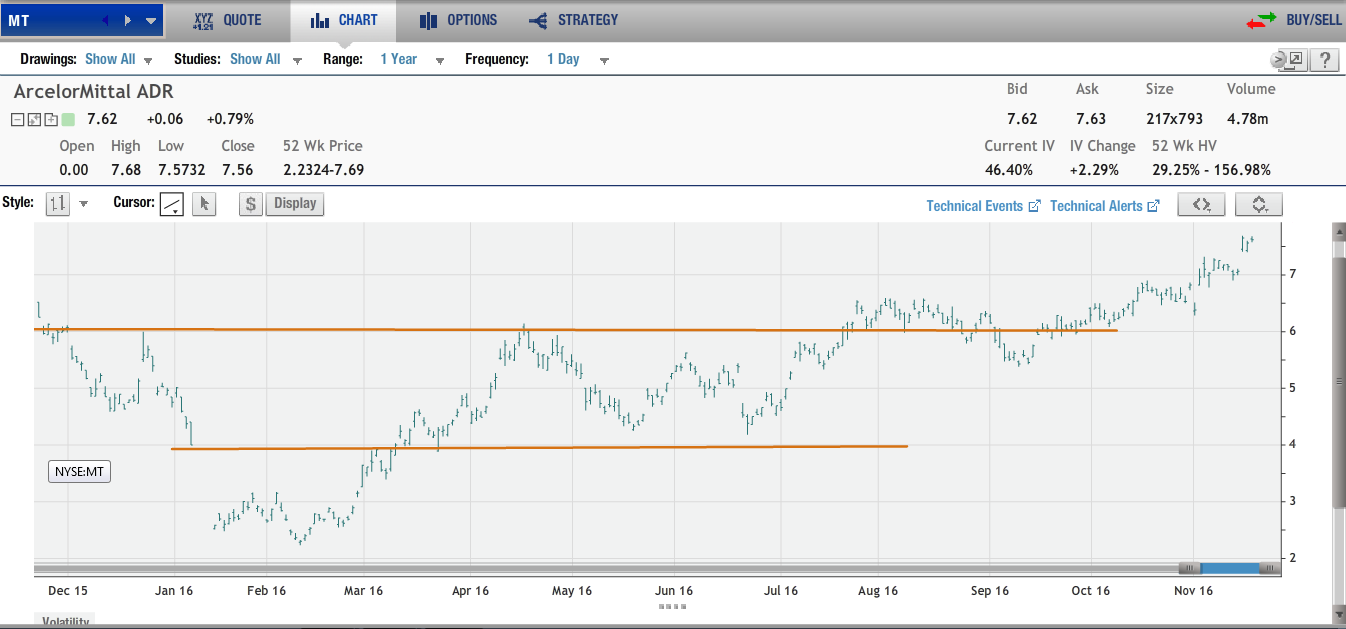
Task: Expand the quote panel with the plus icon
Action: pos(50,120)
